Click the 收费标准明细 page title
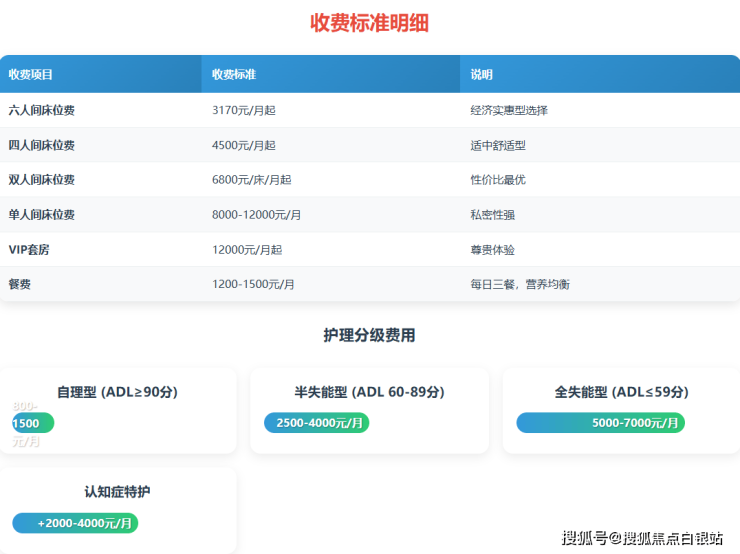Viewport: 740px width, 554px height. point(369,23)
